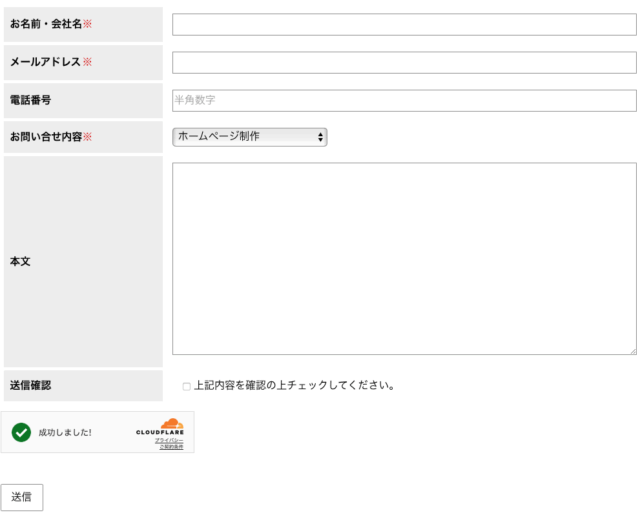
Task: Click the 成功しました! status text
Action: point(65,432)
